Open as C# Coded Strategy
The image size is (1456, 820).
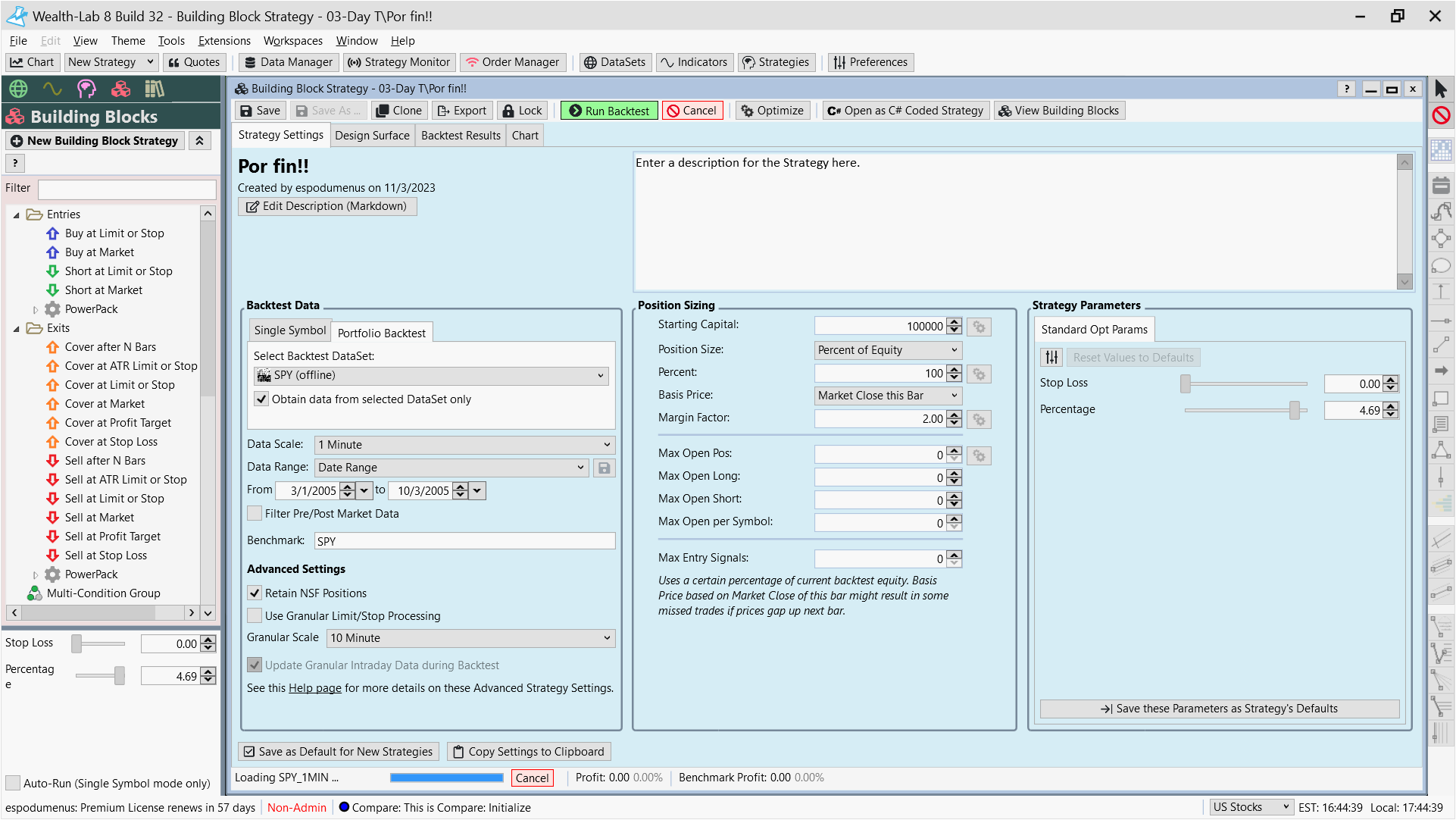(x=905, y=111)
